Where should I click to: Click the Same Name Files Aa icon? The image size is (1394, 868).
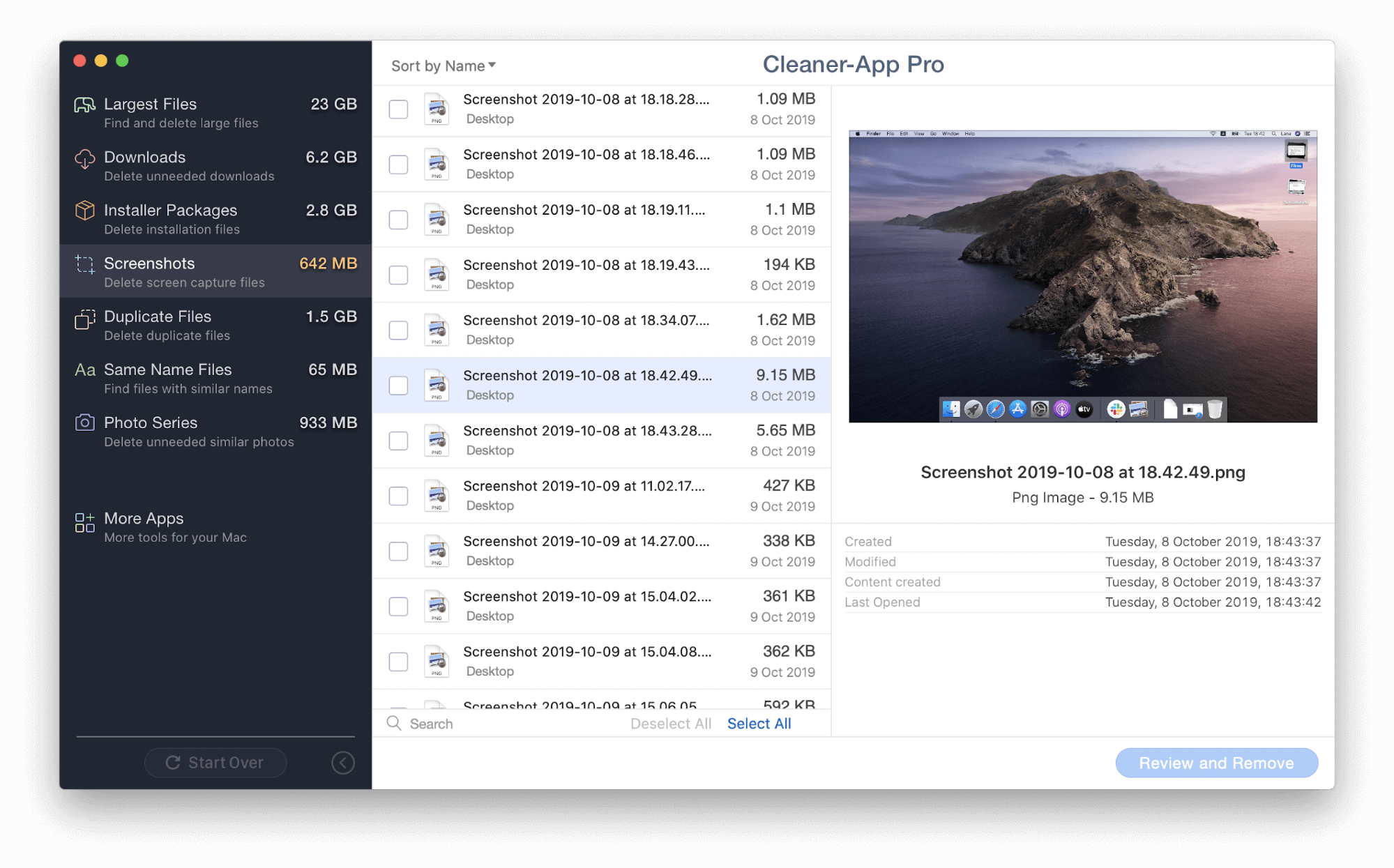pyautogui.click(x=84, y=370)
